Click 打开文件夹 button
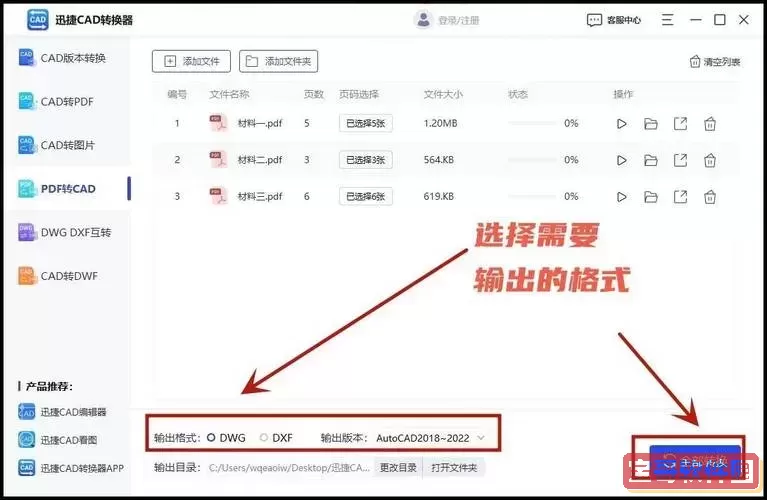The height and width of the screenshot is (500, 767). coord(454,468)
